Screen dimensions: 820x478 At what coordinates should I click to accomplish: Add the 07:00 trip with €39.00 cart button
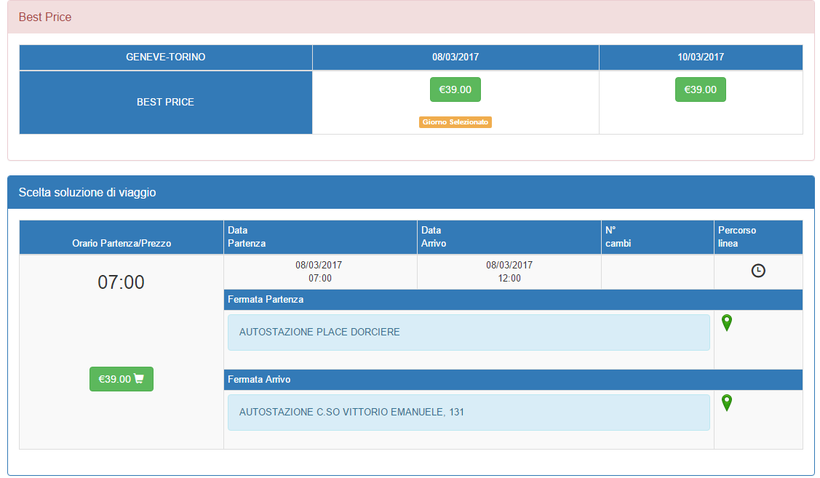tap(121, 379)
